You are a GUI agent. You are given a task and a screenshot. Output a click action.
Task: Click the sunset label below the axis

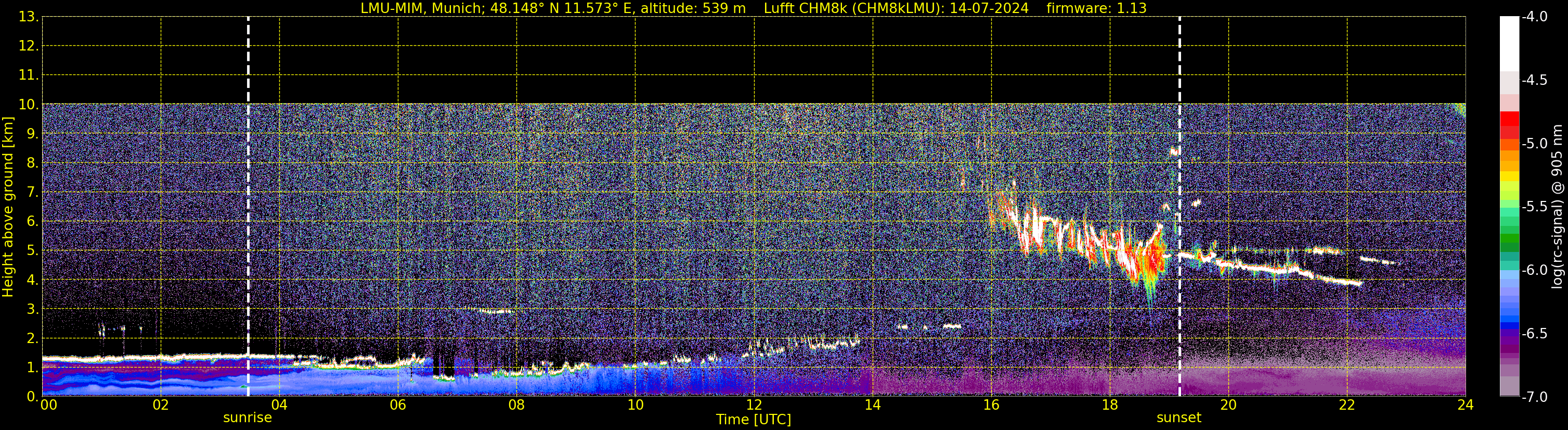click(x=1179, y=418)
